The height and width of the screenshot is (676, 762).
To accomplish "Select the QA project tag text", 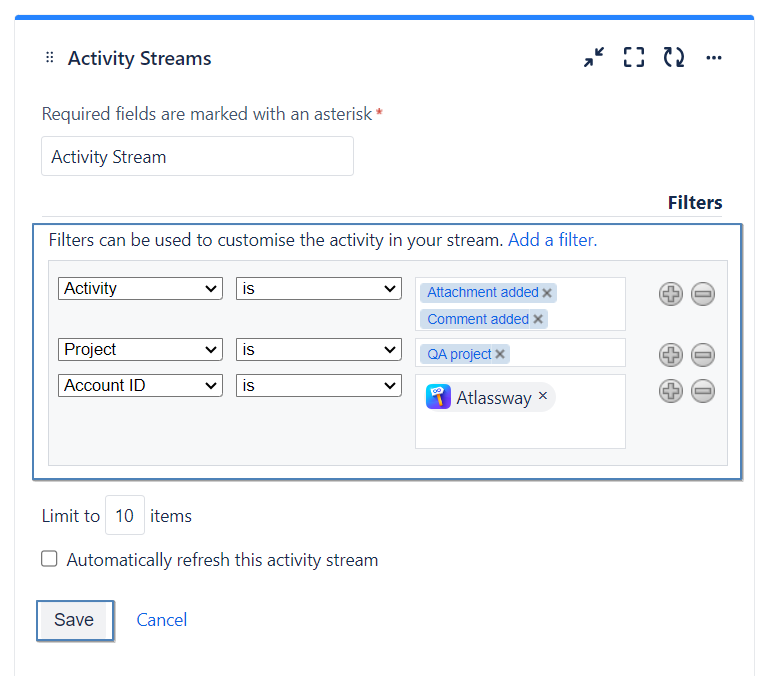I will tap(459, 354).
